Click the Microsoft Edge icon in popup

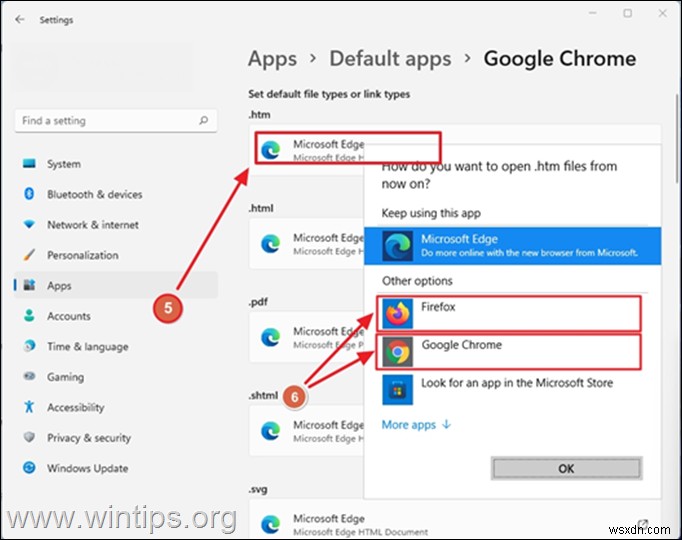tap(398, 246)
